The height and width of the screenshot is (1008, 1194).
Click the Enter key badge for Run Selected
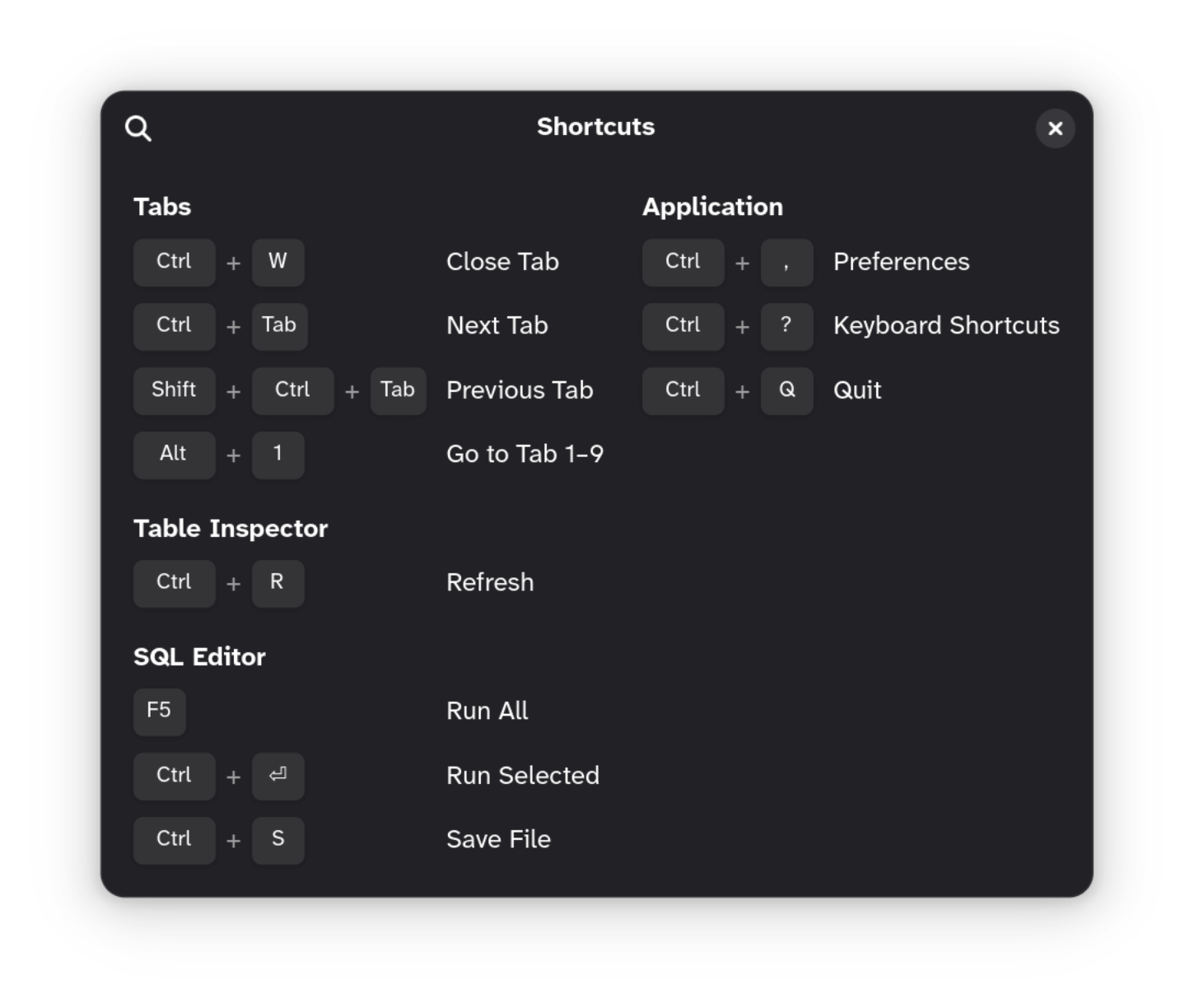278,775
